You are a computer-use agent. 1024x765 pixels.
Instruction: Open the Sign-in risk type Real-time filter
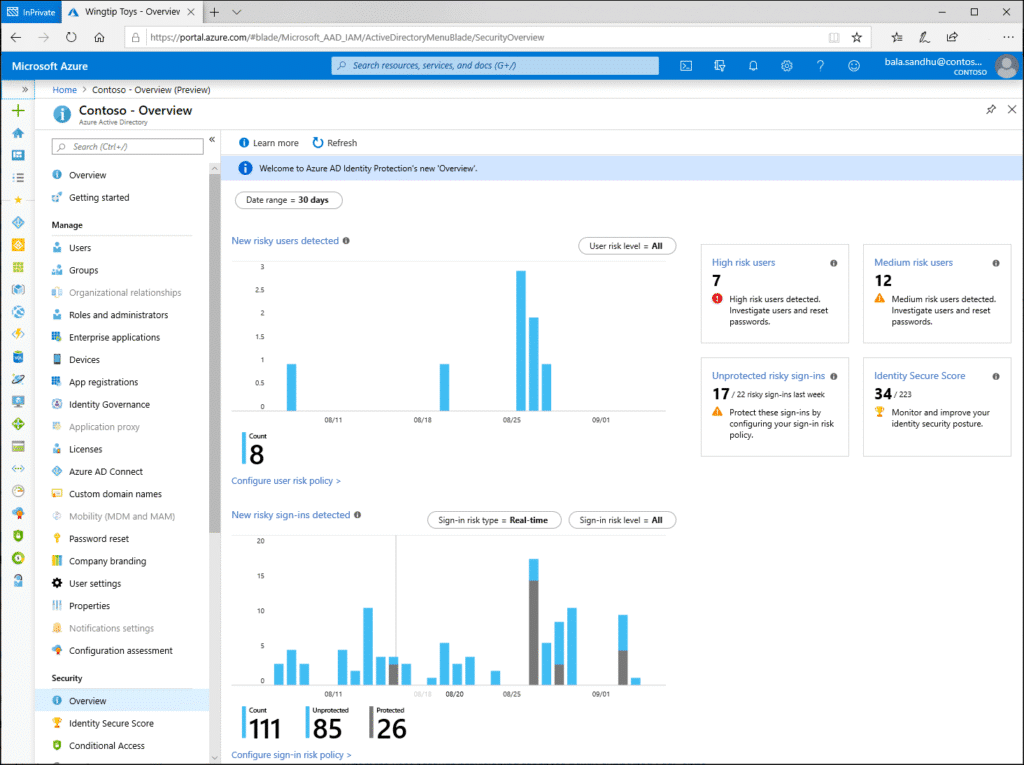[x=494, y=520]
